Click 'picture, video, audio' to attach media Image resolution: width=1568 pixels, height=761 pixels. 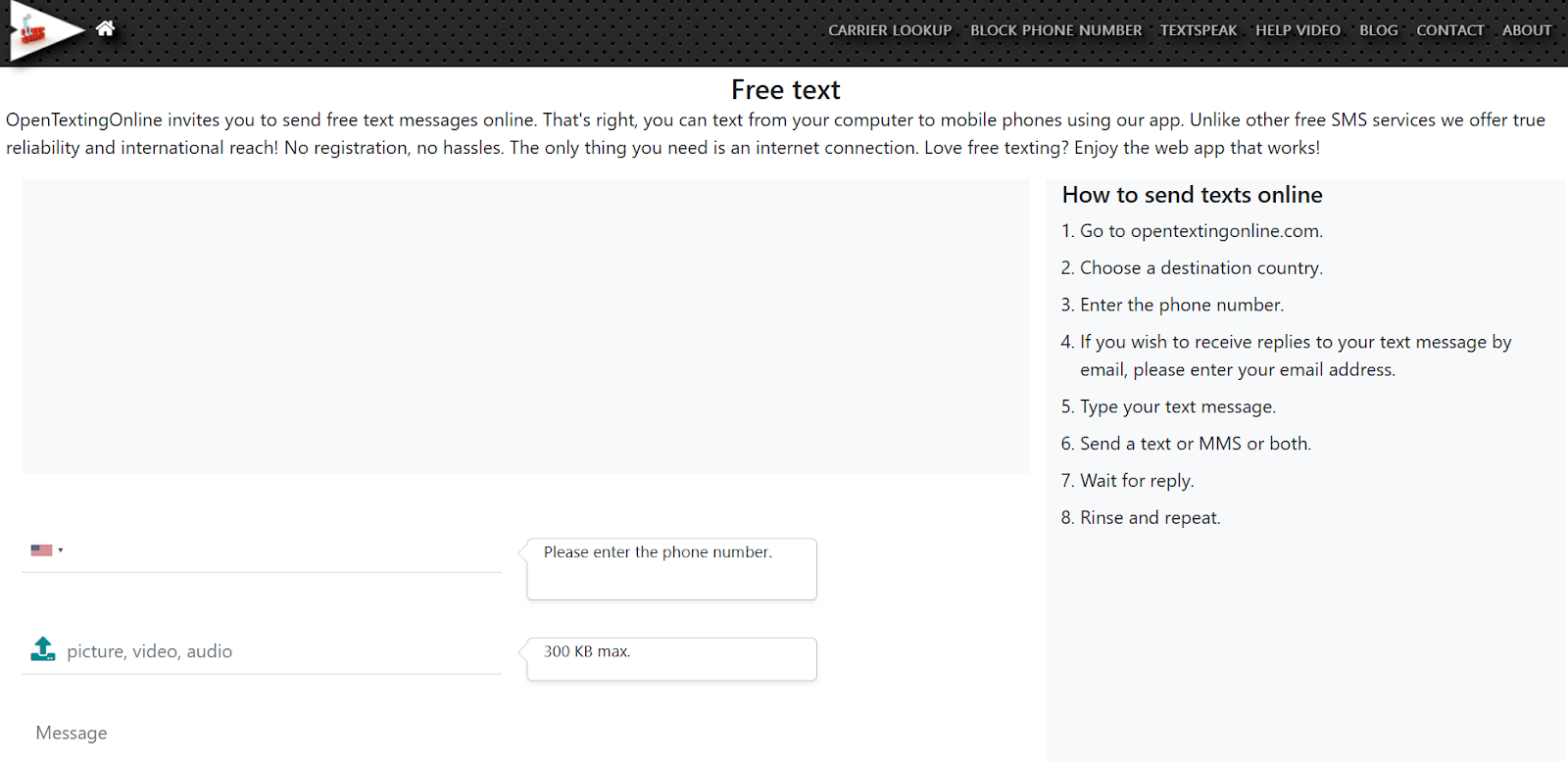click(x=149, y=650)
